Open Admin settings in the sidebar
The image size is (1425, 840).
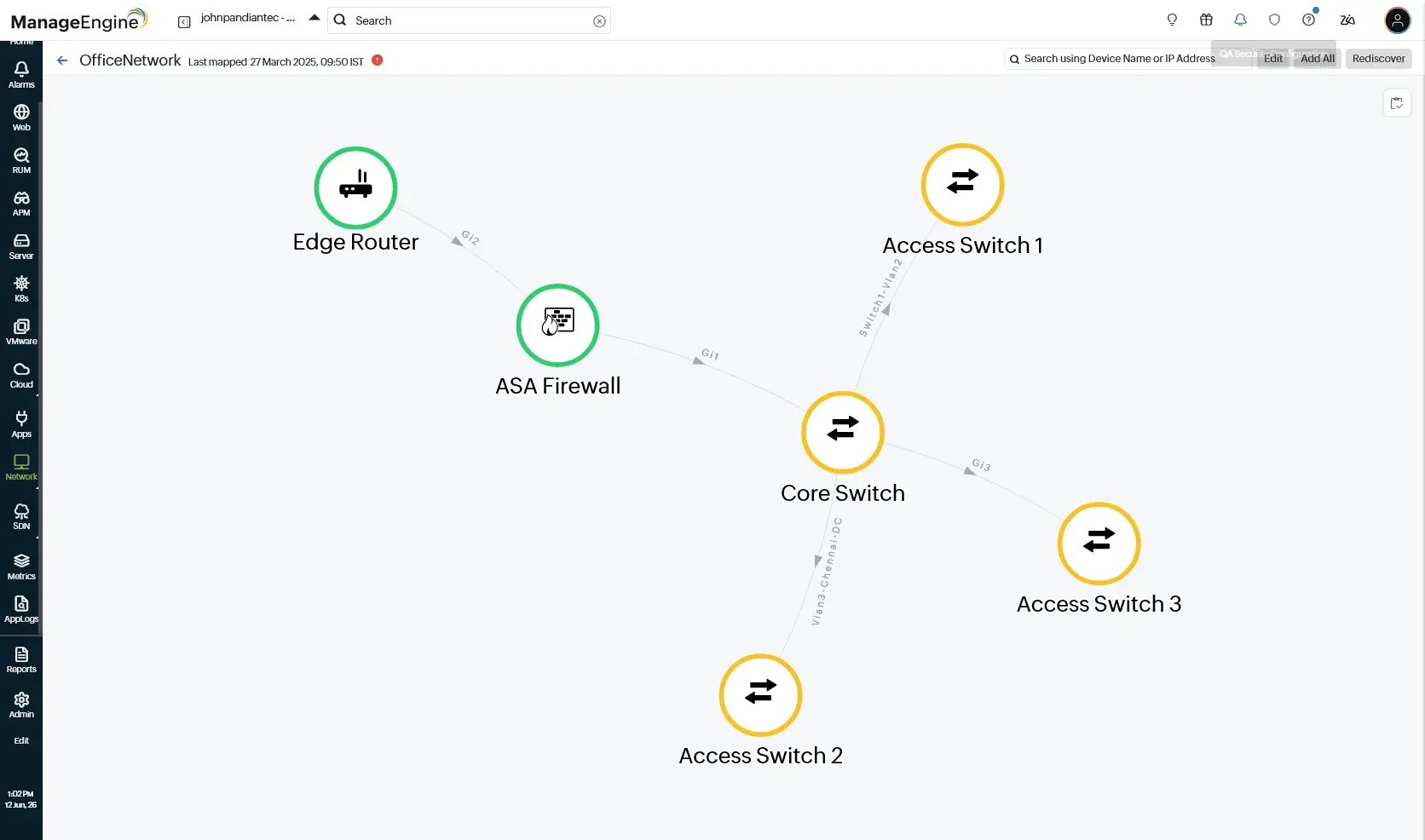(x=21, y=705)
